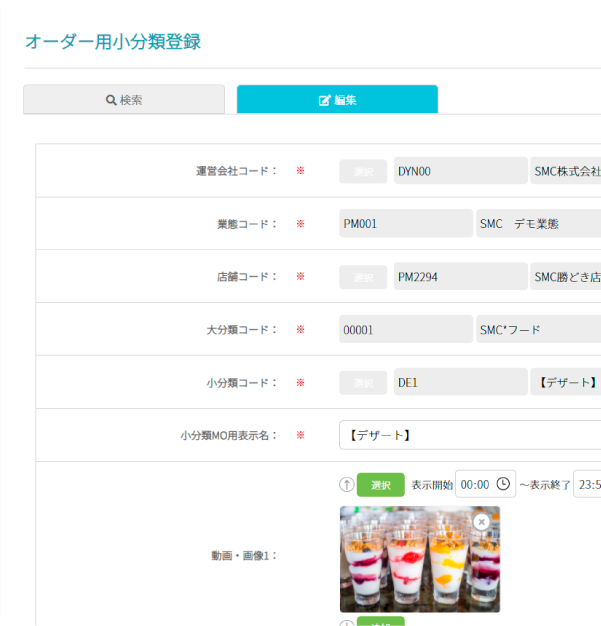This screenshot has width=601, height=626.
Task: Click the 表示開始 00:00 time field
Action: [476, 485]
